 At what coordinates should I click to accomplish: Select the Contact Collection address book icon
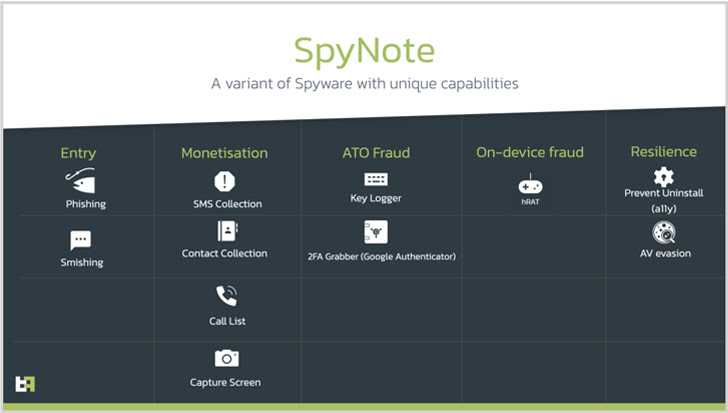click(x=228, y=231)
